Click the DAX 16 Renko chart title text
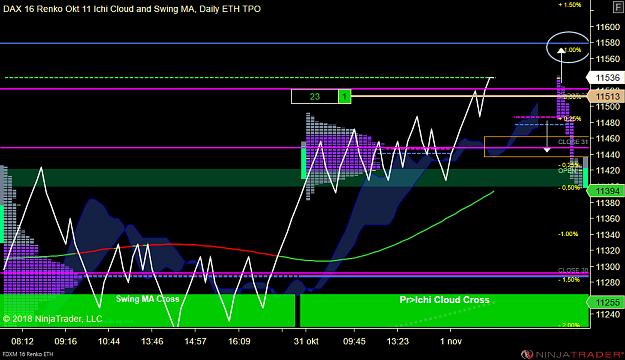625x360 pixels. [132, 9]
